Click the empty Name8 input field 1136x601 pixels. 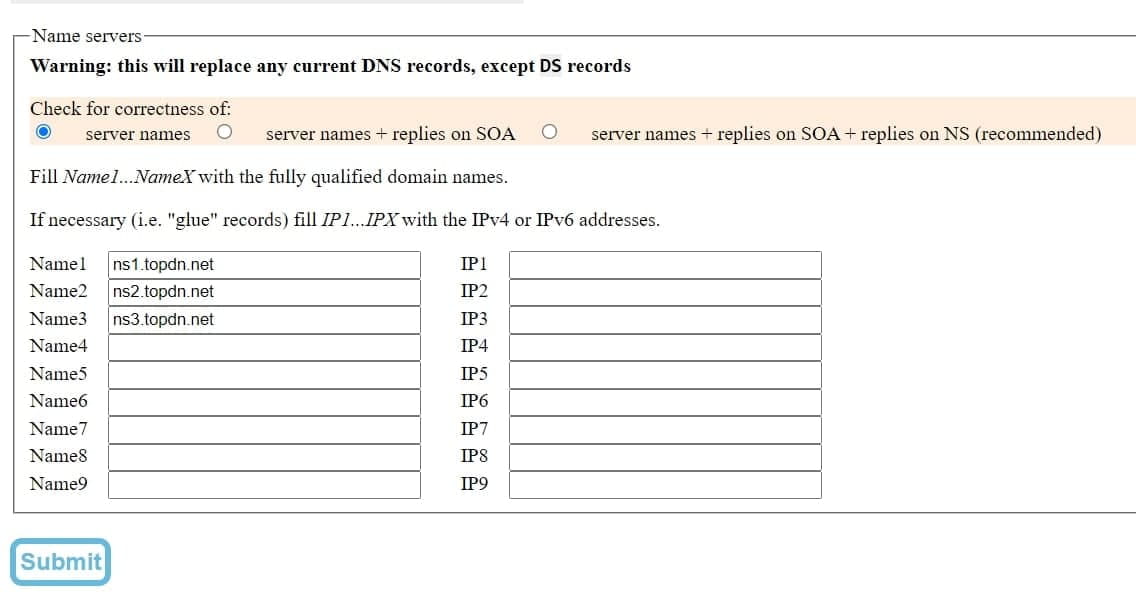coord(264,458)
